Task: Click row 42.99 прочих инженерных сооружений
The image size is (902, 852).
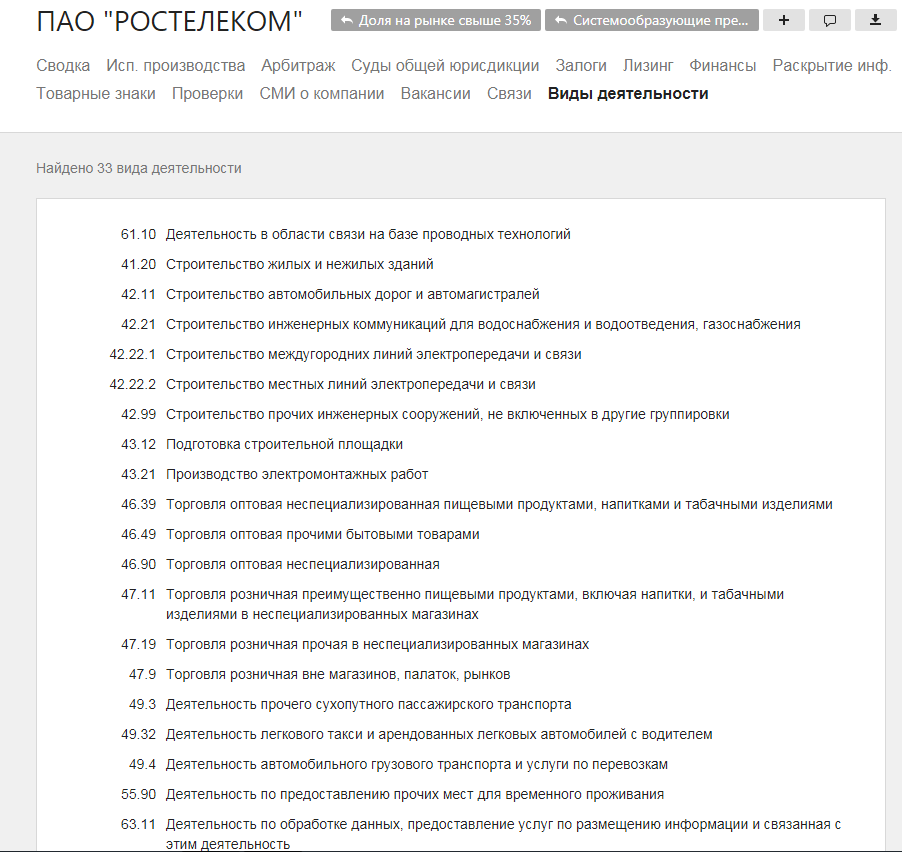Action: [x=425, y=414]
